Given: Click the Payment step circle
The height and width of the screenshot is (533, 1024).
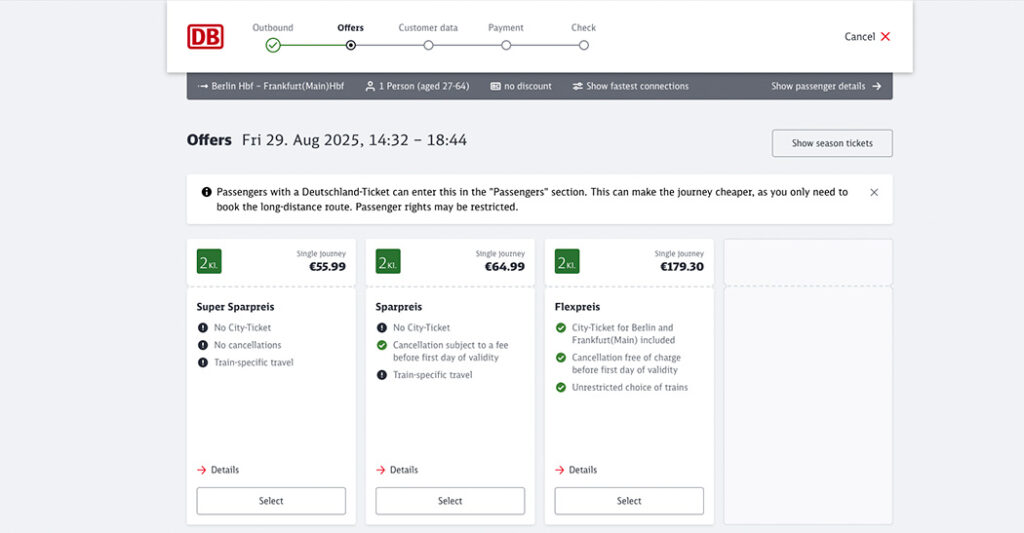Looking at the screenshot, I should (x=506, y=45).
